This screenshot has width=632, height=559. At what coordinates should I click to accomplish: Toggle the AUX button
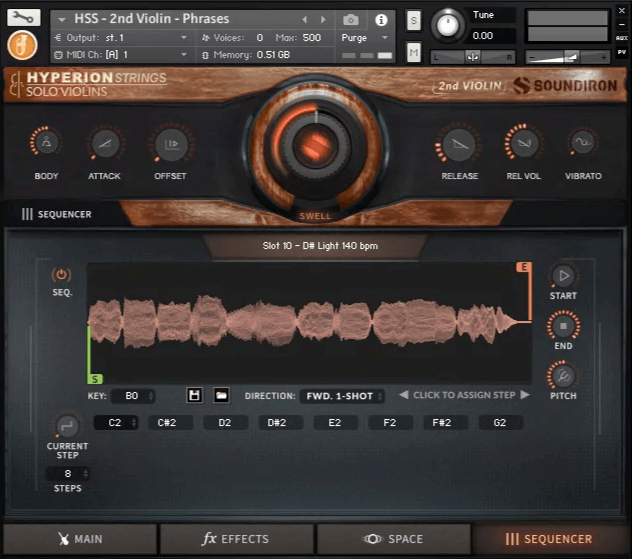621,38
